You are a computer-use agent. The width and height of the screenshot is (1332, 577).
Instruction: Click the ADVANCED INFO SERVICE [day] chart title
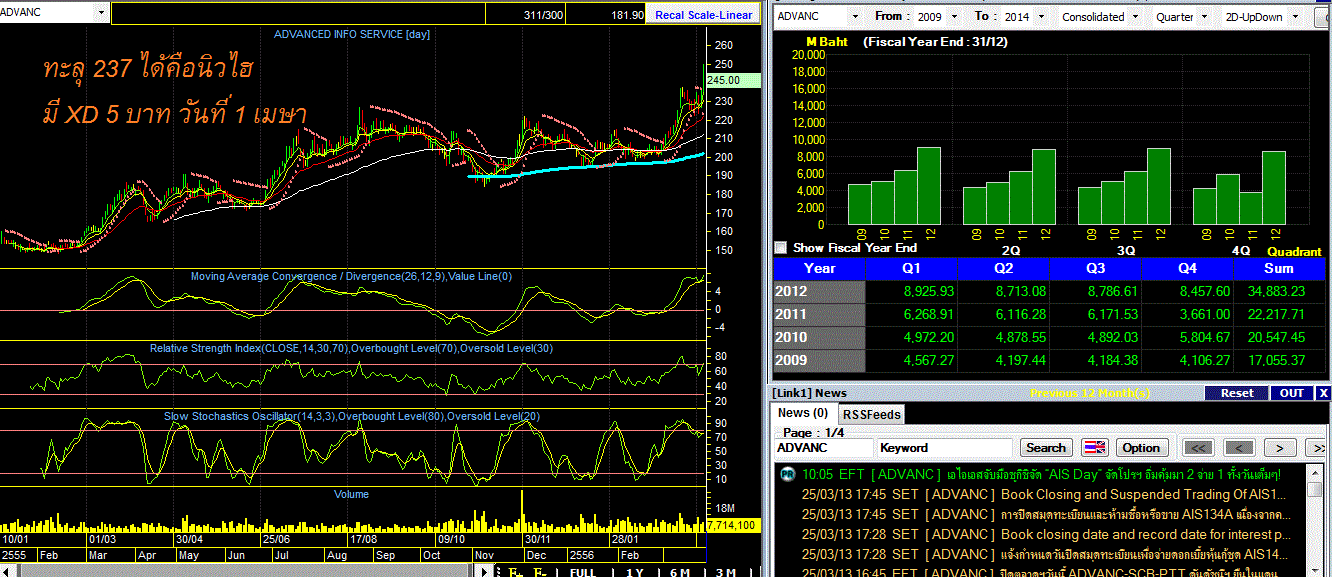(x=352, y=34)
